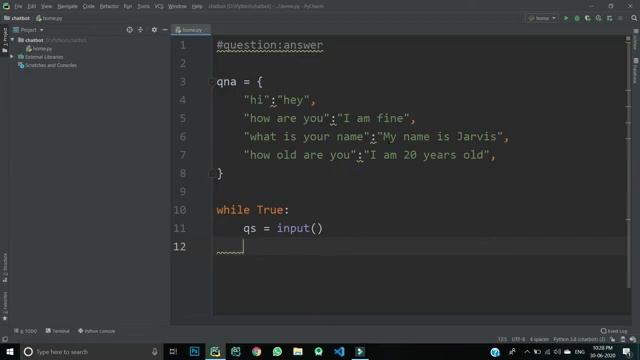Click the Python interpreter status widget

(579, 339)
